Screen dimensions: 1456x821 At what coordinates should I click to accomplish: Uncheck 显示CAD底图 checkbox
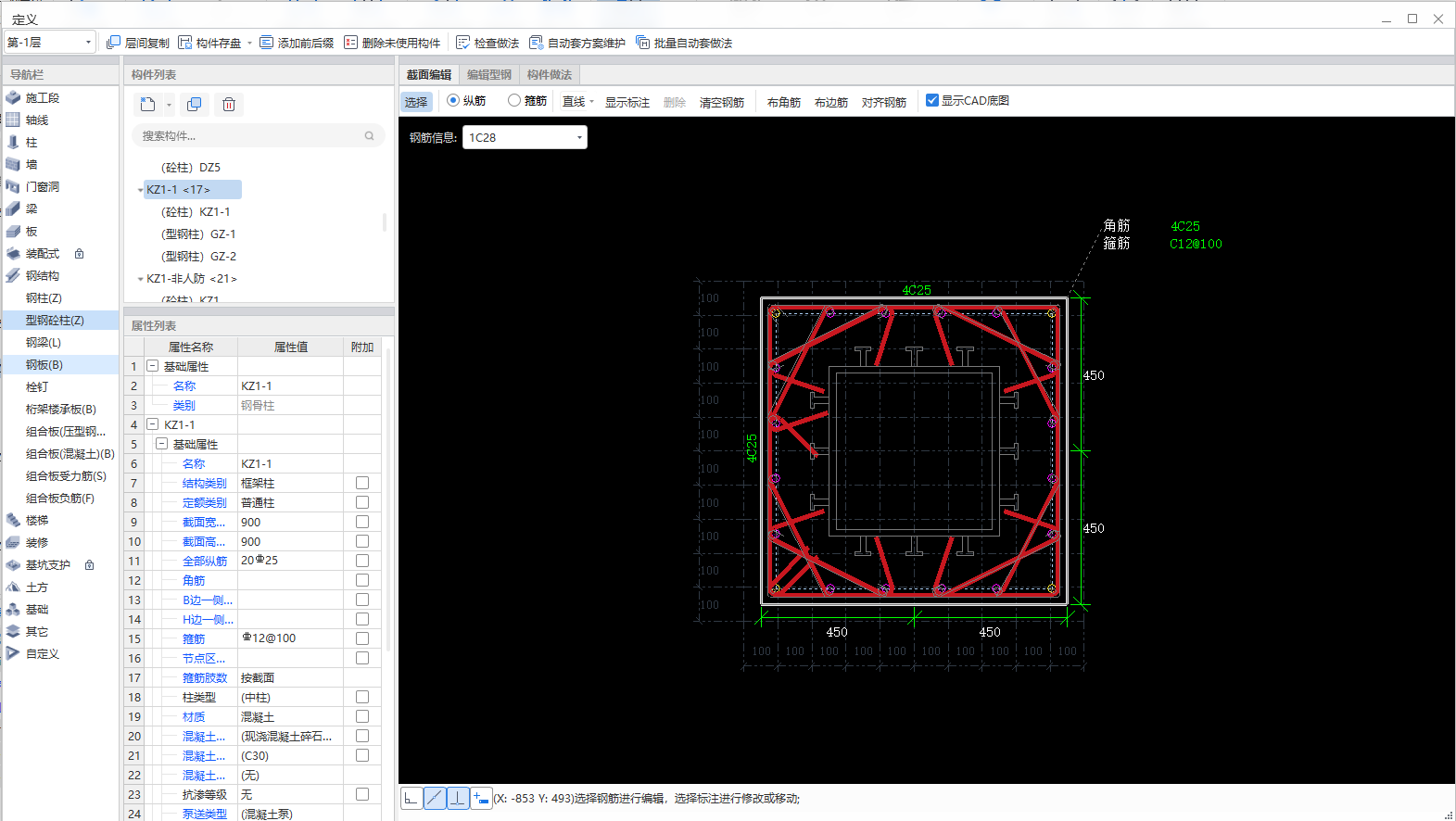[x=932, y=100]
